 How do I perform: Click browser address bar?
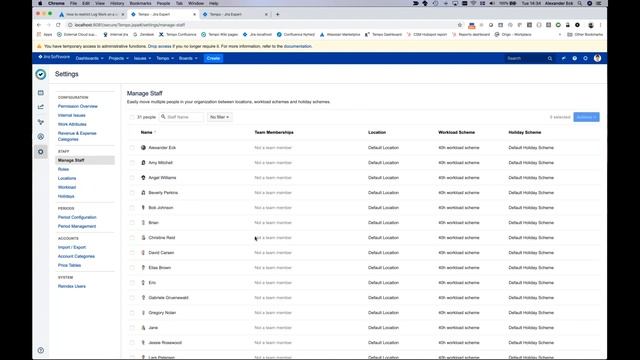tap(261, 25)
